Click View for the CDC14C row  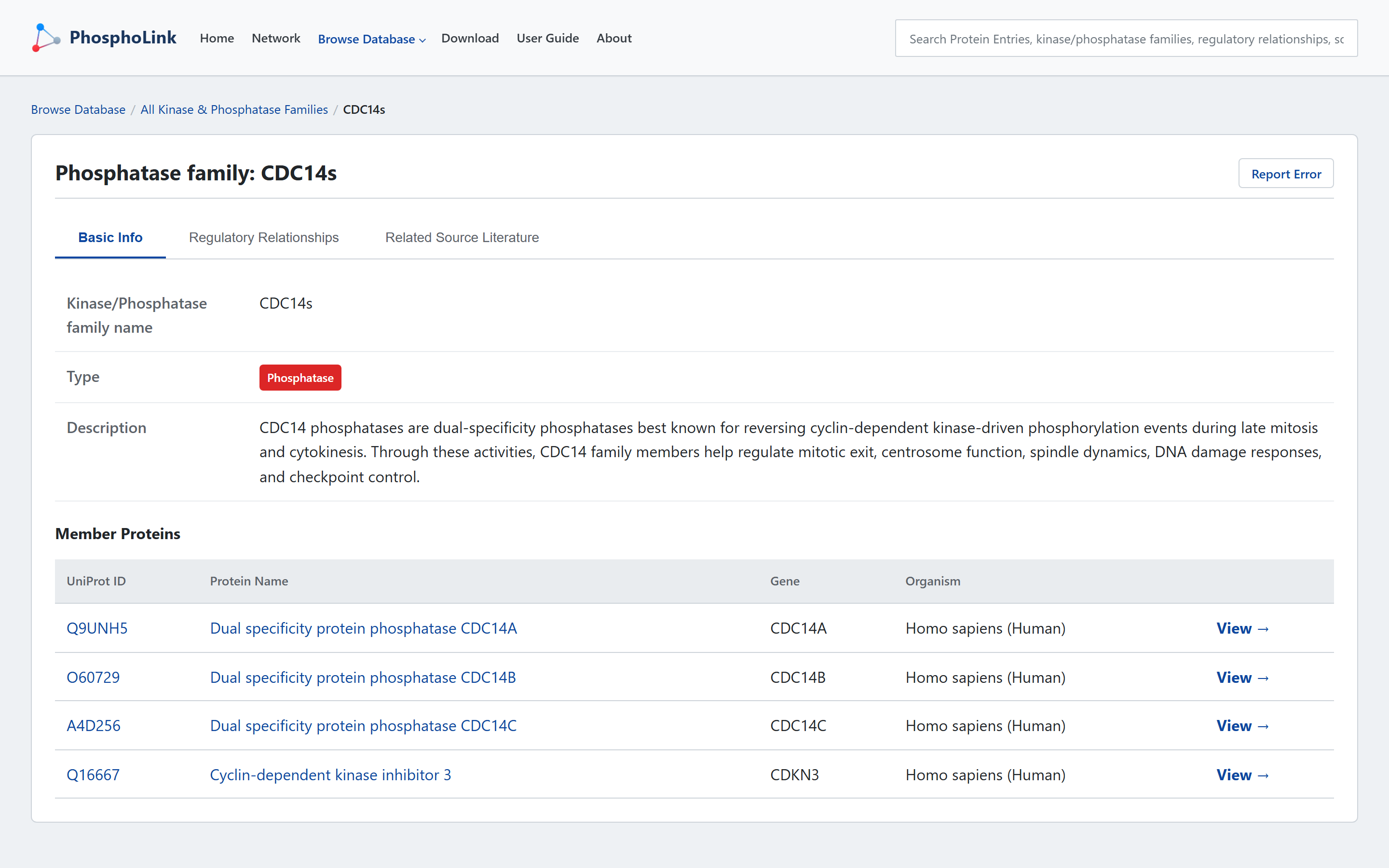point(1243,726)
